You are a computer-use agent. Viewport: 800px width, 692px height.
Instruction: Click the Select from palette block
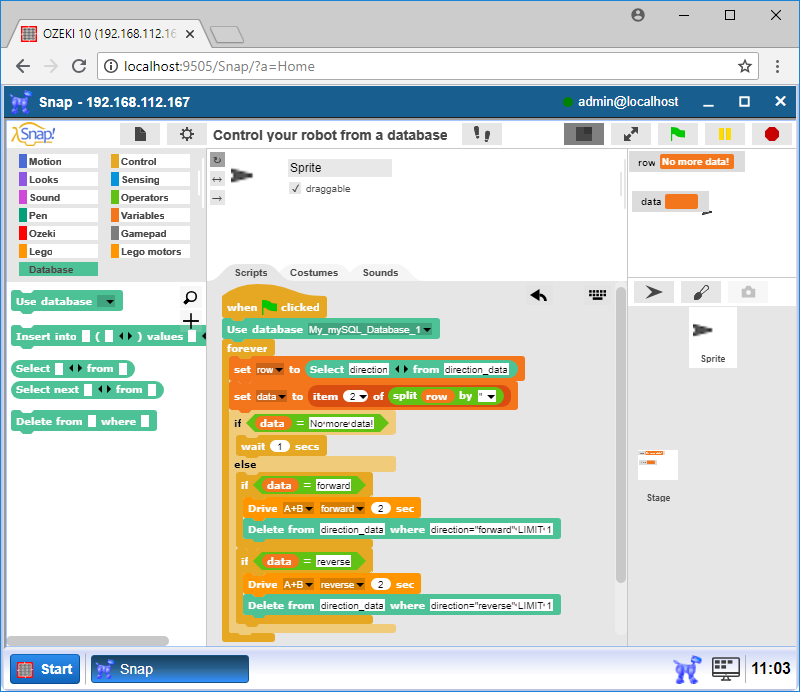coord(73,368)
